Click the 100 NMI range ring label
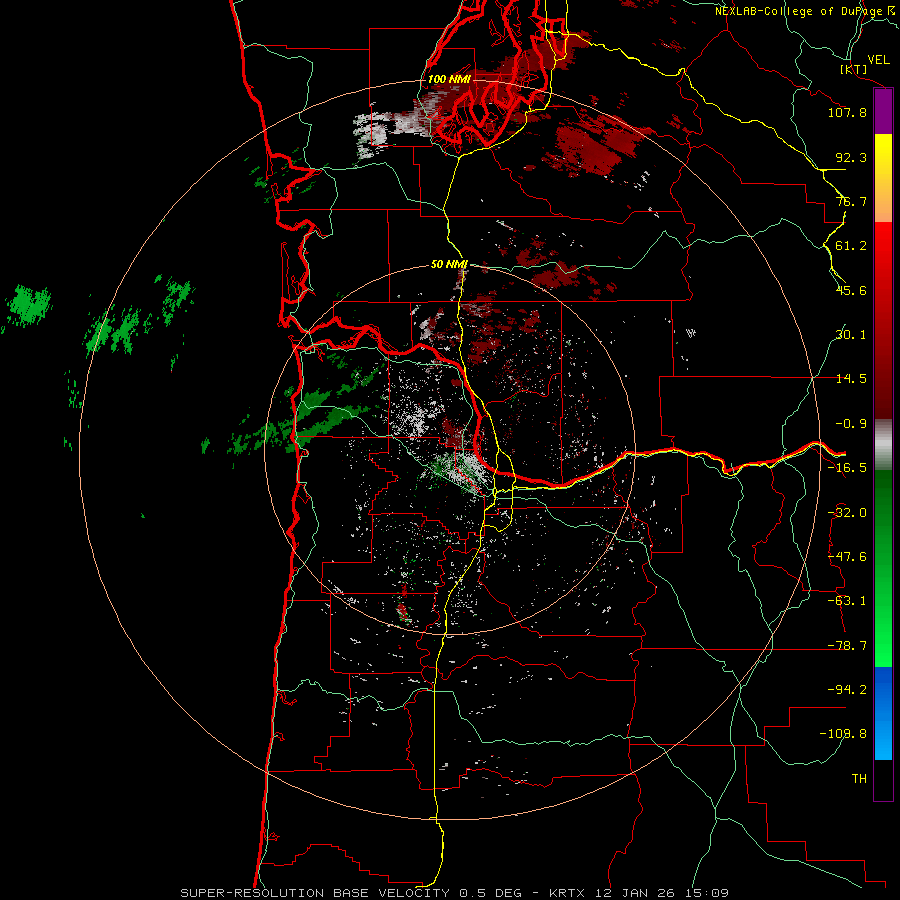Screen dimensions: 900x900 tap(449, 79)
